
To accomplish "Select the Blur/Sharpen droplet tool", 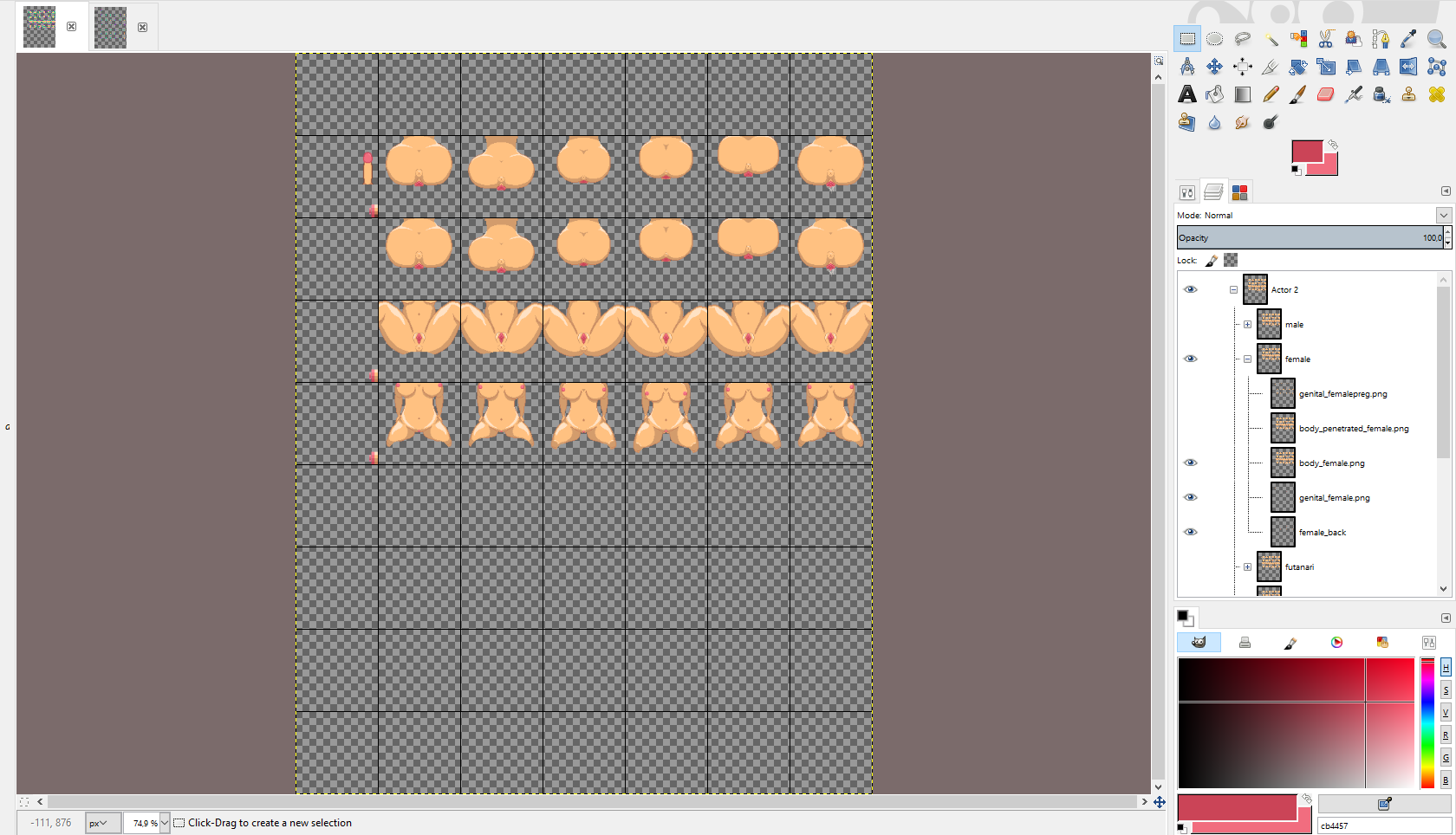I will tap(1215, 122).
